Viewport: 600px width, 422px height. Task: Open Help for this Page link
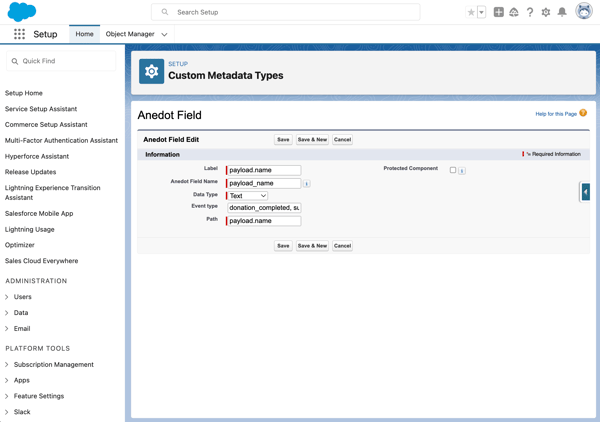(x=556, y=114)
